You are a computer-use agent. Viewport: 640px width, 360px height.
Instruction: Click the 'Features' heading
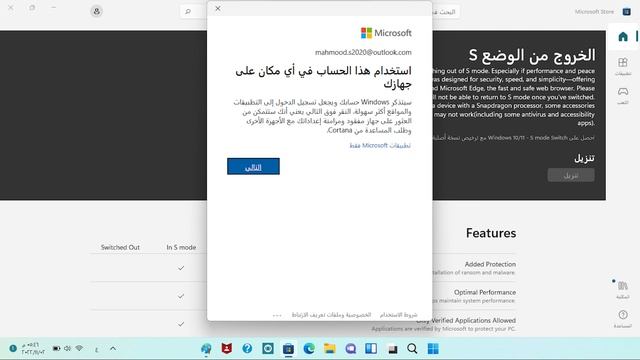(491, 233)
